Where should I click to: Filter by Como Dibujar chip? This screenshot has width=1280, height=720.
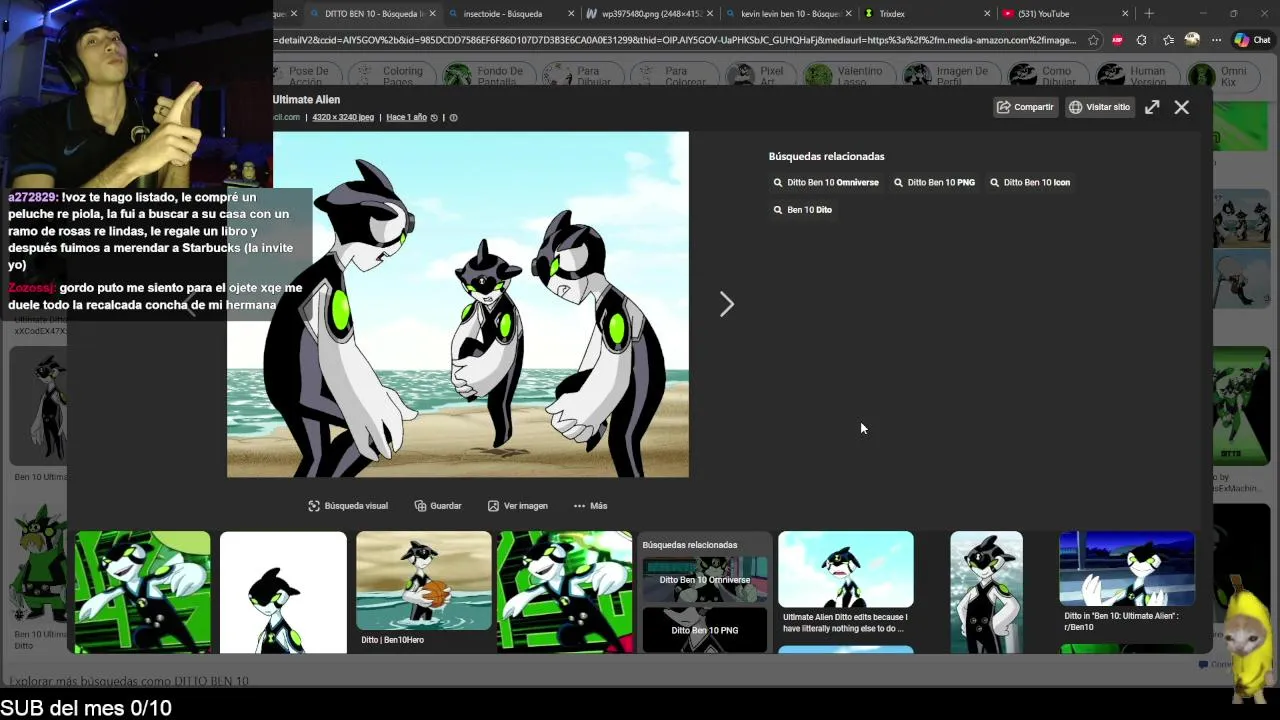[x=1046, y=76]
